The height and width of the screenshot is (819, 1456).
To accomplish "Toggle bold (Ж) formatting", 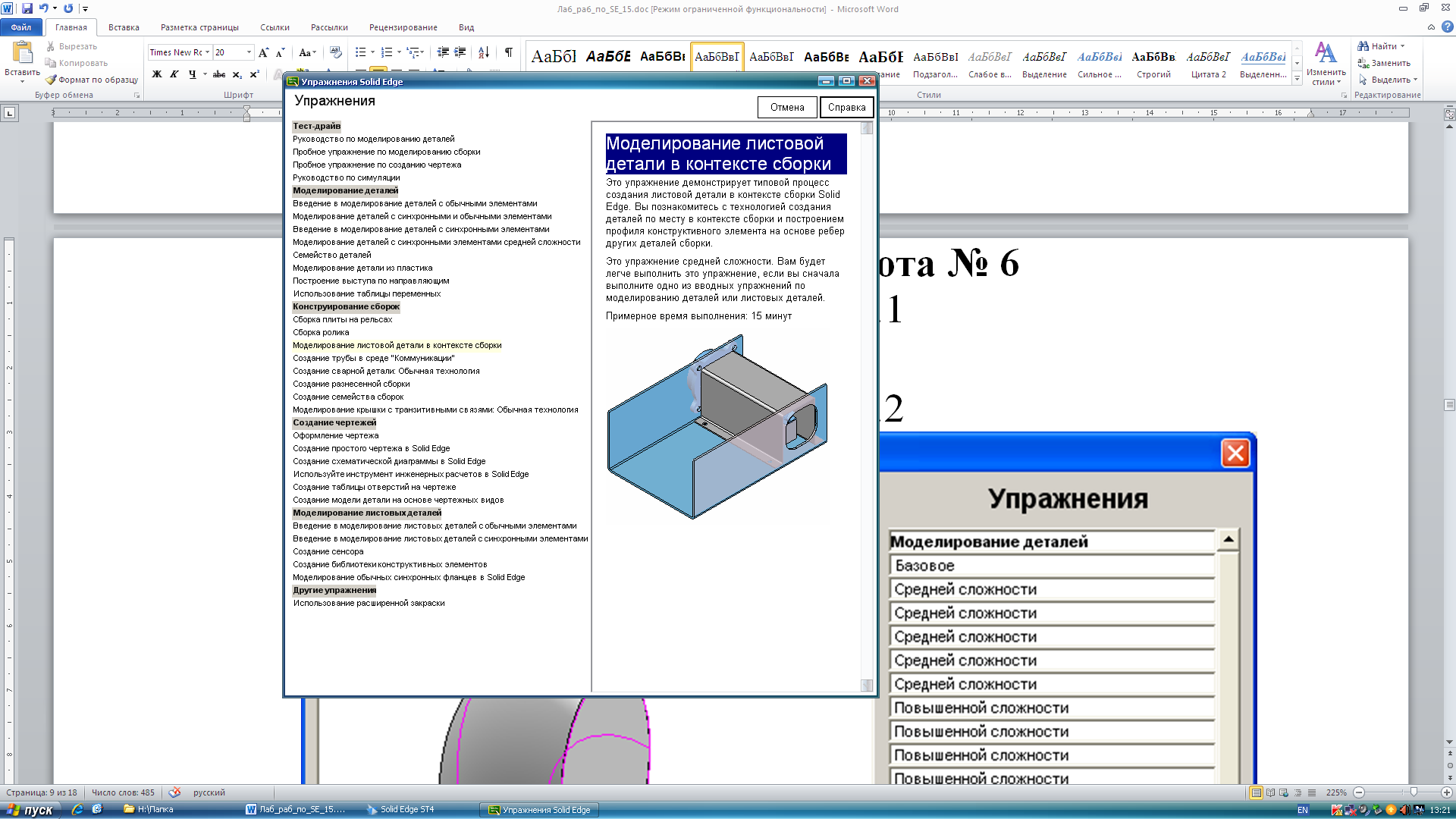I will click(x=157, y=74).
